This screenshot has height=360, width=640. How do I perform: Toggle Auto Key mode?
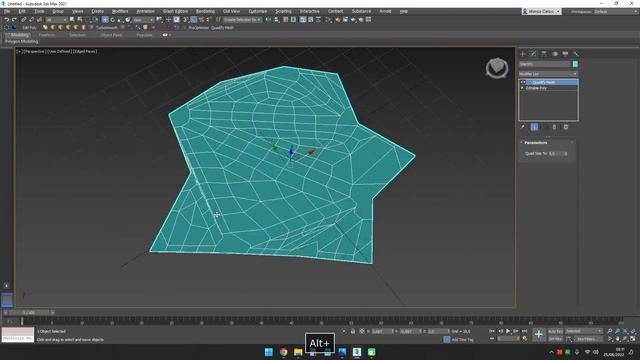pos(556,331)
